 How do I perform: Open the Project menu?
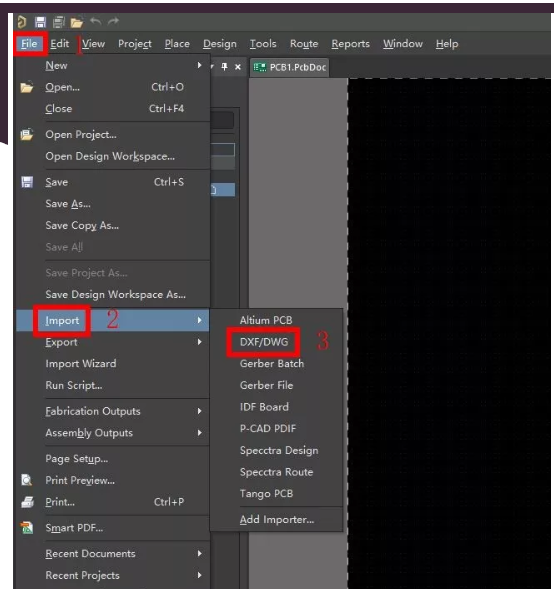(x=135, y=44)
